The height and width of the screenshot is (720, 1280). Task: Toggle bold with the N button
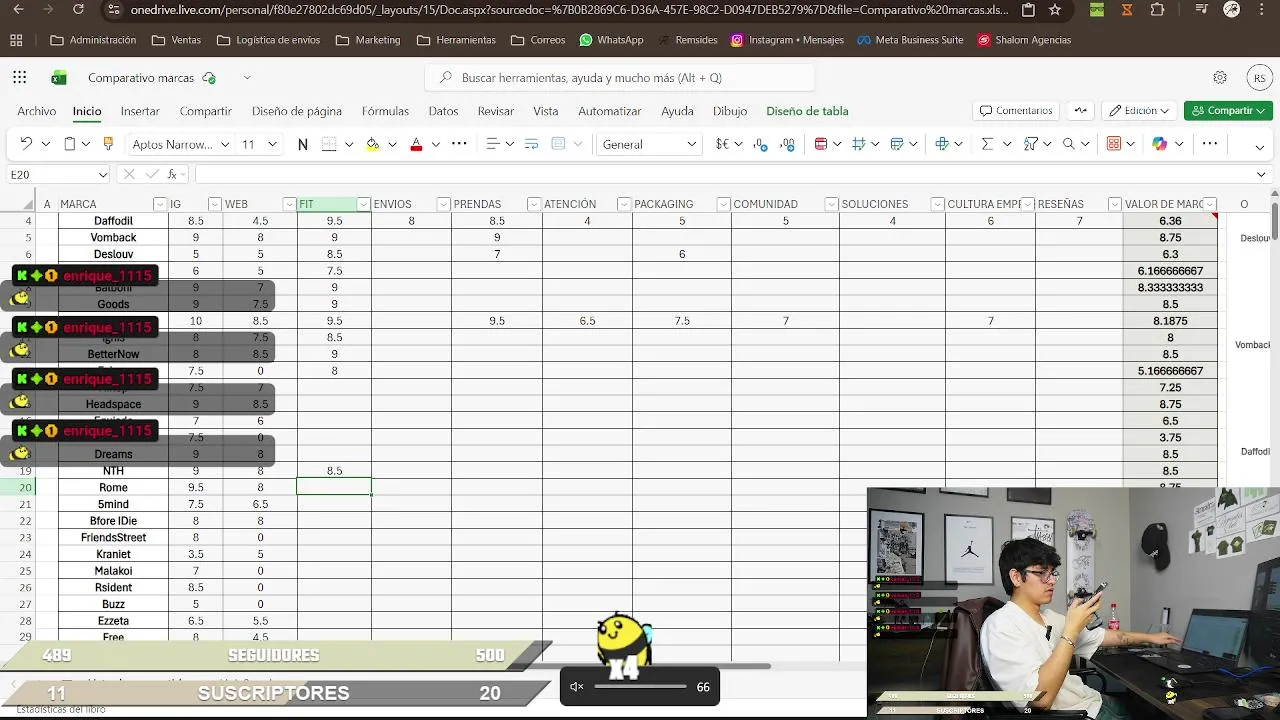[x=302, y=144]
